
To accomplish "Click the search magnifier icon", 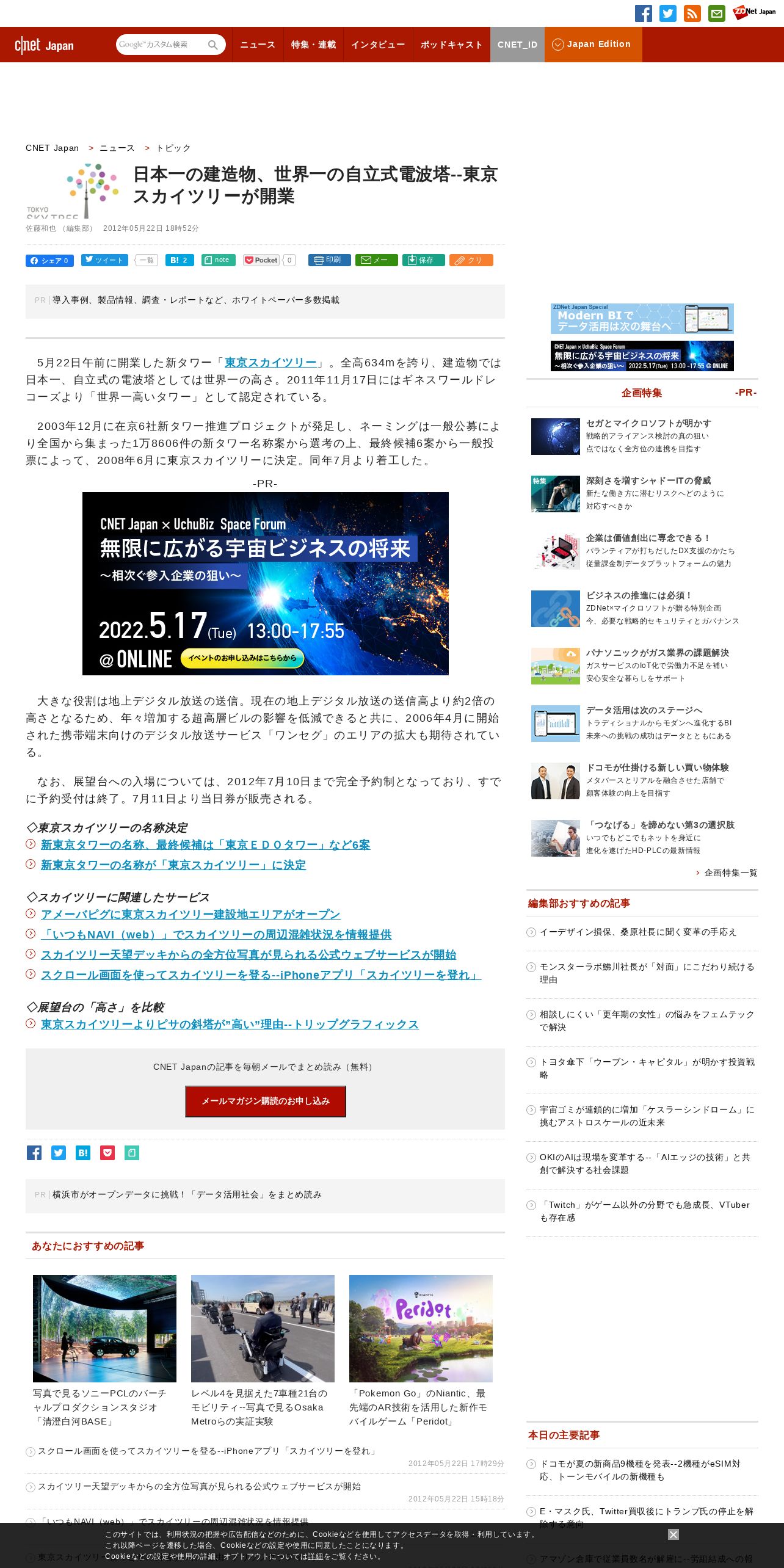I will coord(212,45).
